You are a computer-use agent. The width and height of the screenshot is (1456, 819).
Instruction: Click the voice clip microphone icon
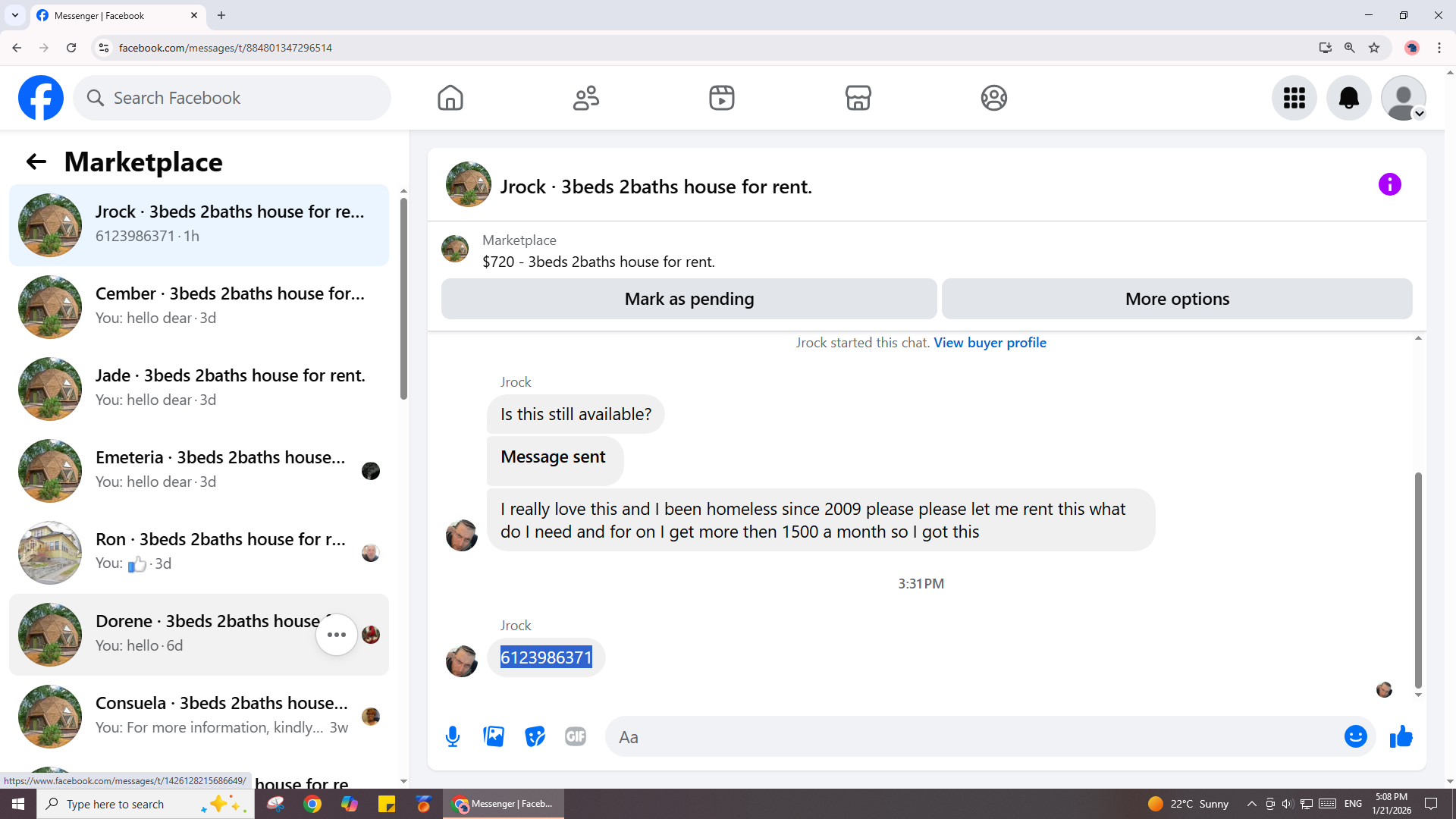click(453, 736)
